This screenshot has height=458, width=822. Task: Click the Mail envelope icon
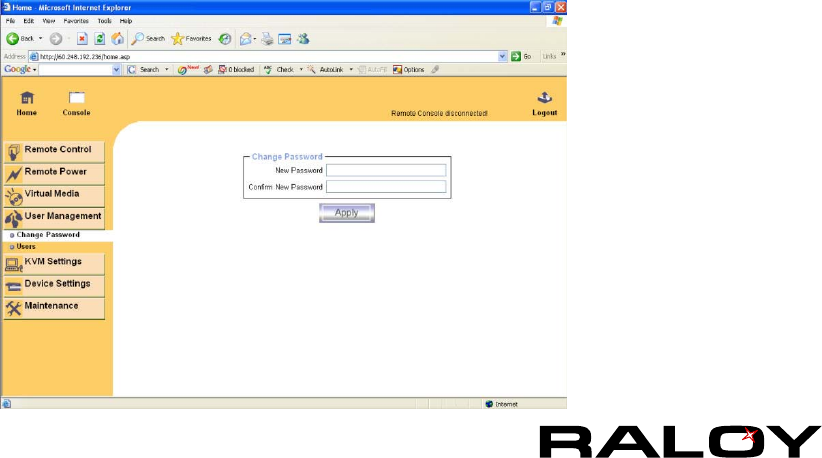[x=245, y=38]
